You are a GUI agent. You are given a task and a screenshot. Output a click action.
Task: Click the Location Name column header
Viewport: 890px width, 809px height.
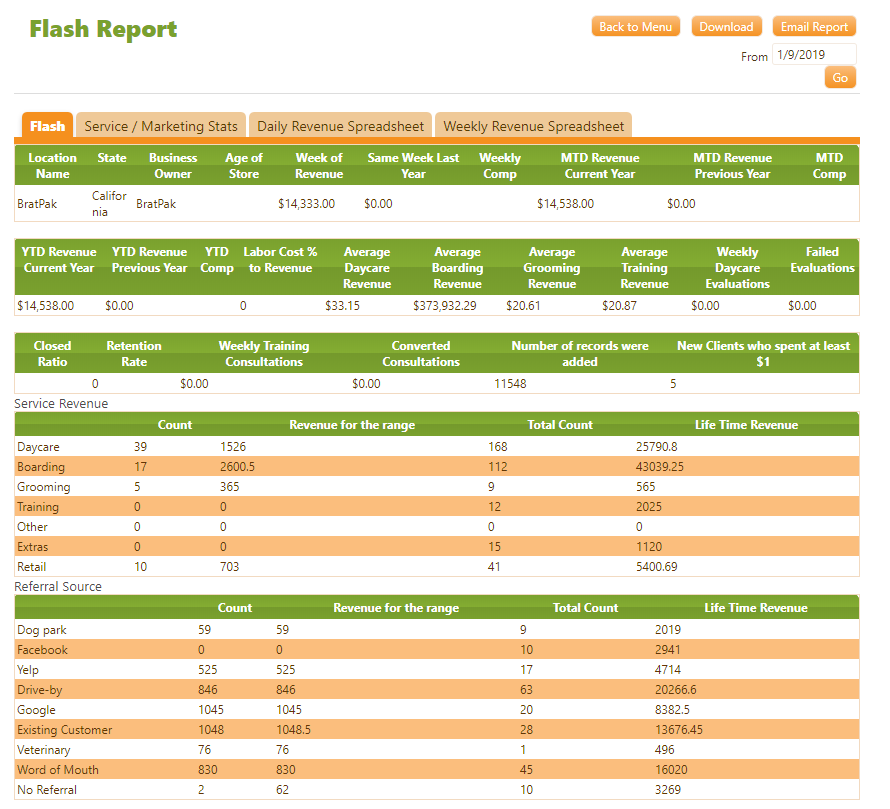(52, 166)
